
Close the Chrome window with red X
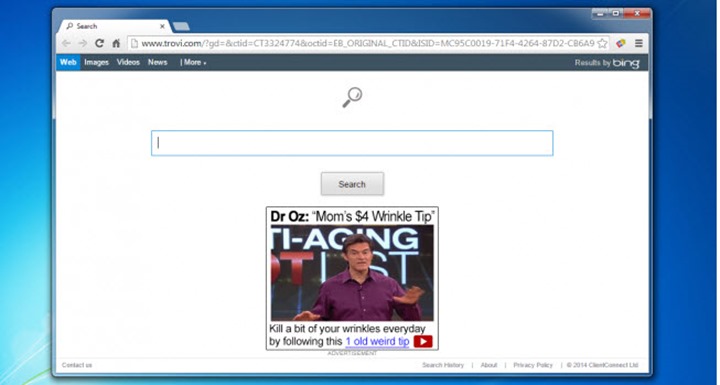tap(637, 14)
